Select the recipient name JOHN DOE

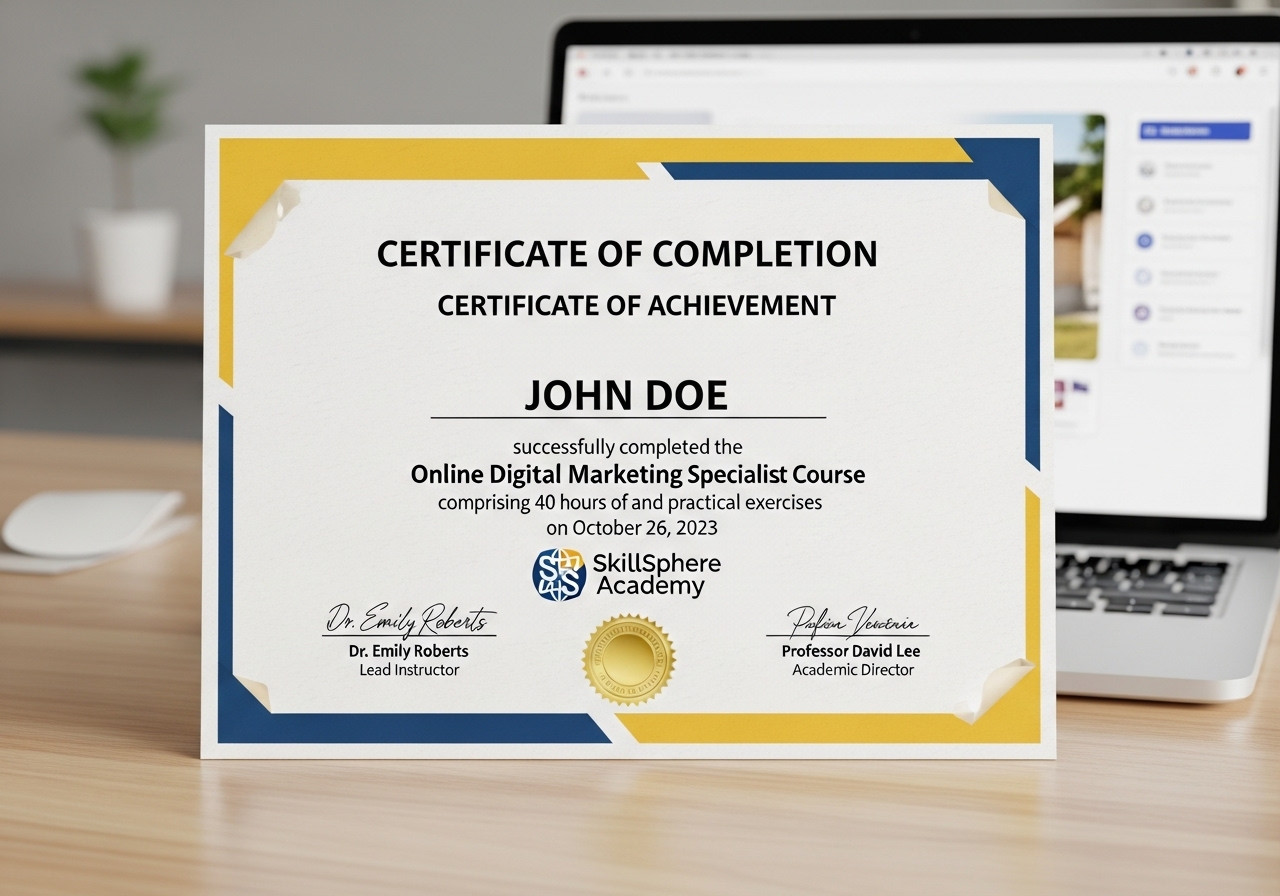tap(626, 396)
